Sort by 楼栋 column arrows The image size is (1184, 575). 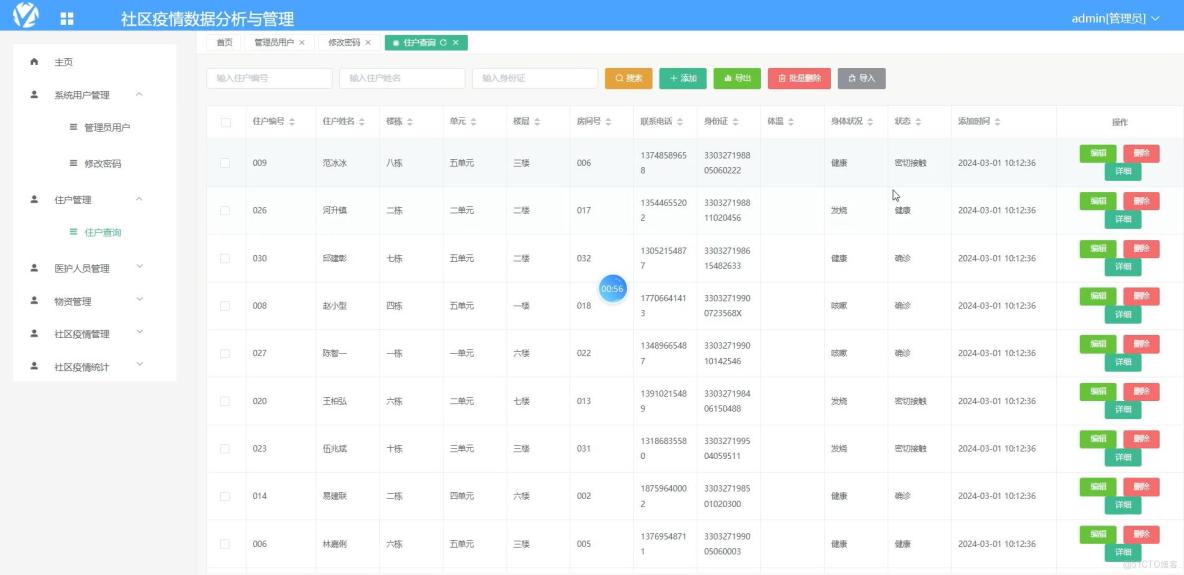point(411,122)
